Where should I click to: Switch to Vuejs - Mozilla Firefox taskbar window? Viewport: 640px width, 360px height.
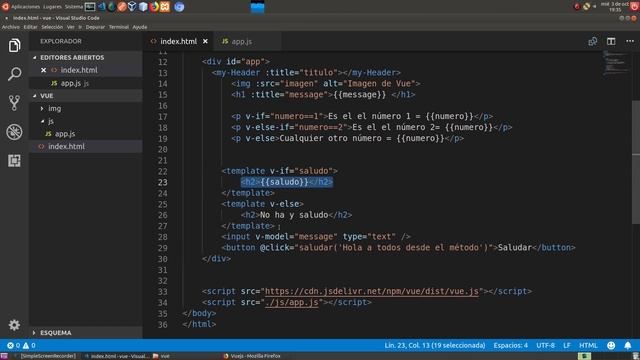(x=252, y=356)
